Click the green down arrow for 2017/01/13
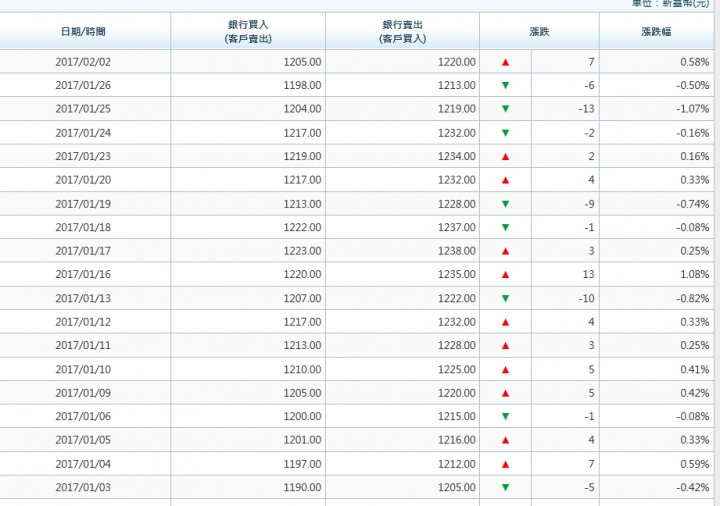 pos(506,299)
